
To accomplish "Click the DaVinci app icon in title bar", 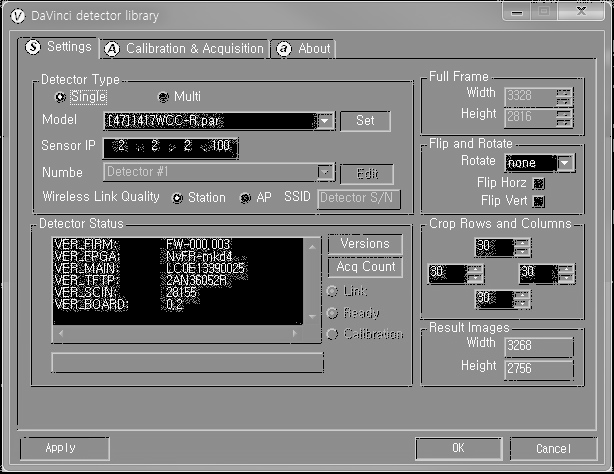I will [18, 16].
